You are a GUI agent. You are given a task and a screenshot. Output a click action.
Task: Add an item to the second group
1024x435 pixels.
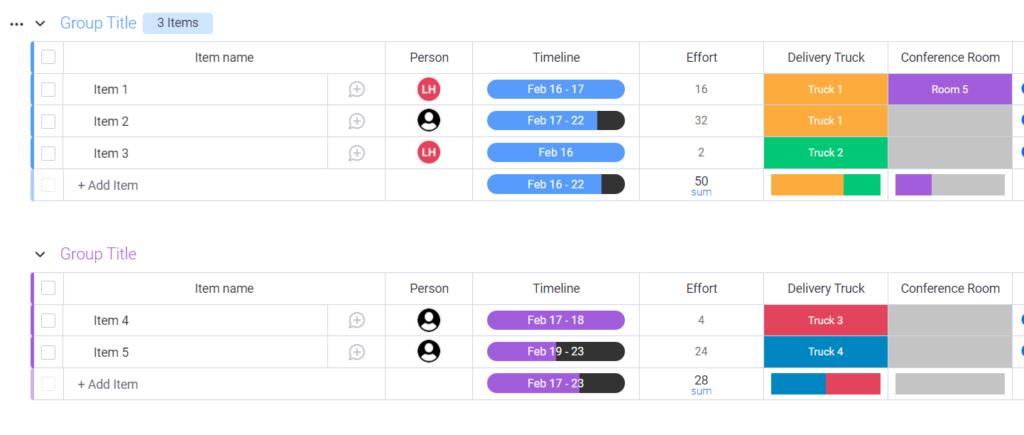coord(108,385)
